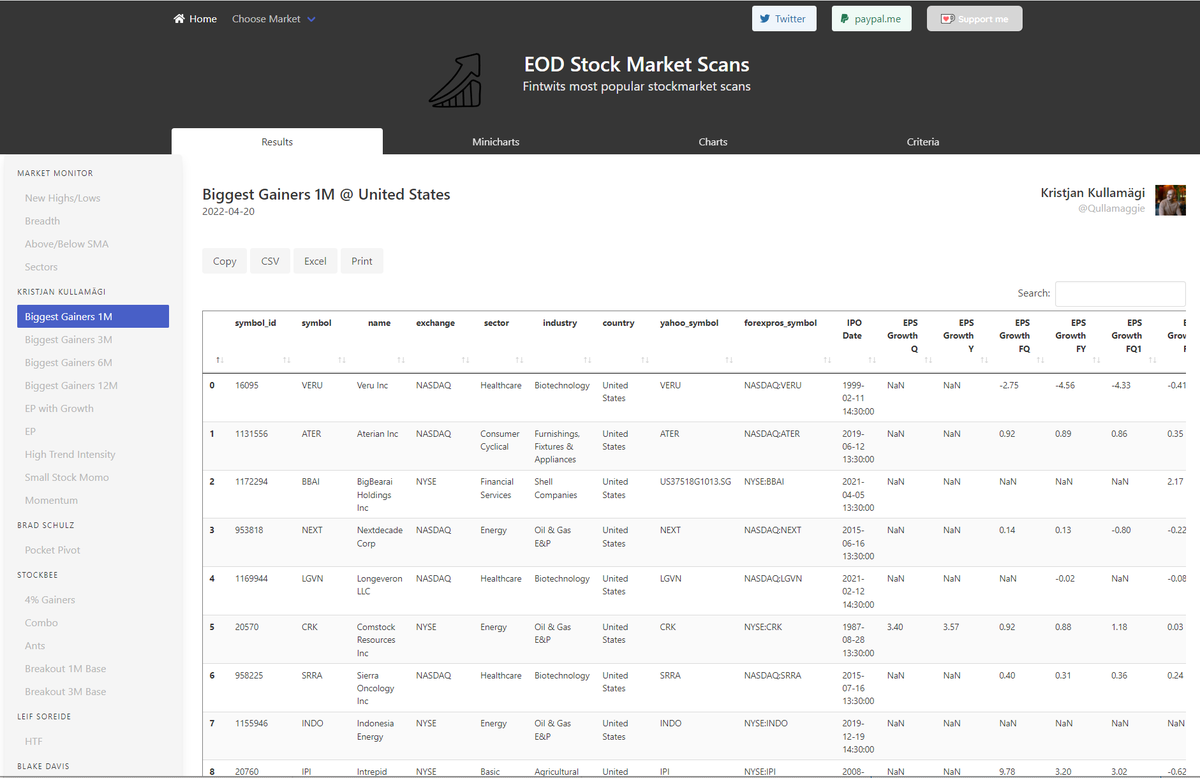Click Kristjan Kullamägi profile avatar
This screenshot has height=778, width=1200.
click(x=1170, y=200)
